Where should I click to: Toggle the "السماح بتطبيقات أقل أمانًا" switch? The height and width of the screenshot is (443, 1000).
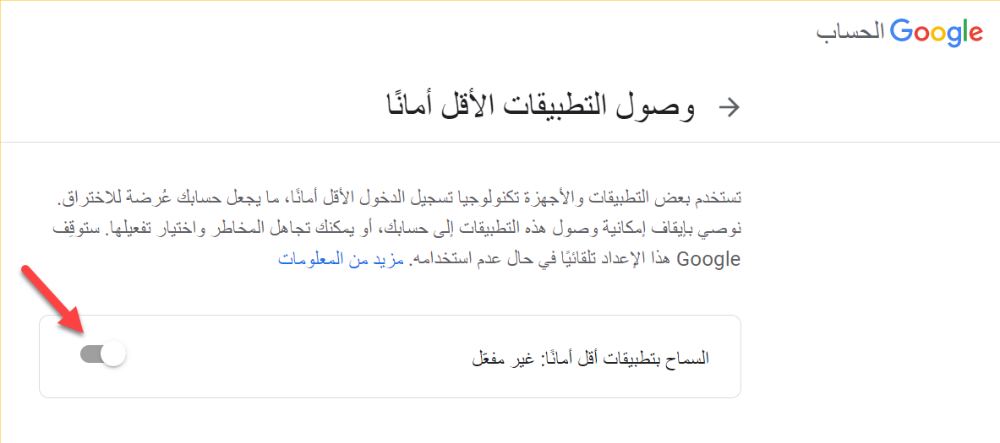click(x=103, y=355)
